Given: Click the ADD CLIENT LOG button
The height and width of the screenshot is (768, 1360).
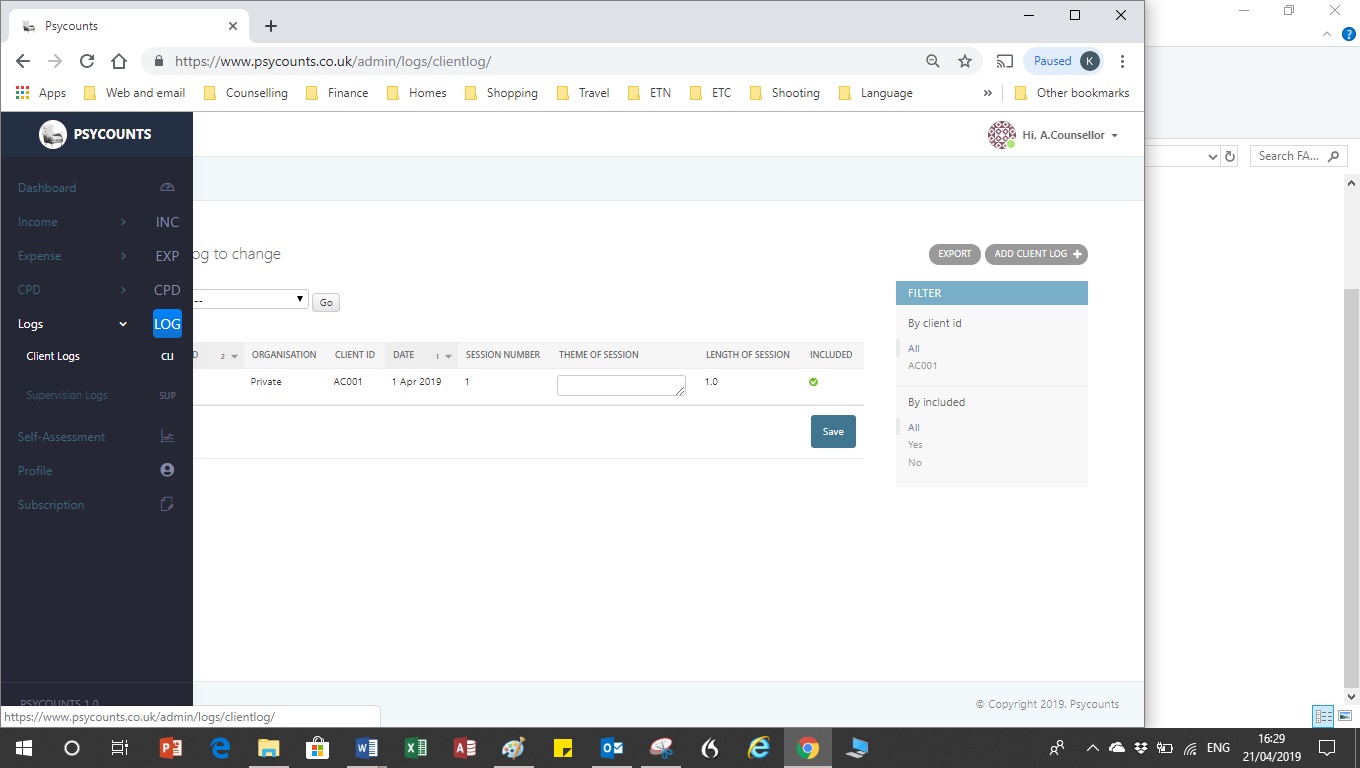Looking at the screenshot, I should click(1036, 254).
